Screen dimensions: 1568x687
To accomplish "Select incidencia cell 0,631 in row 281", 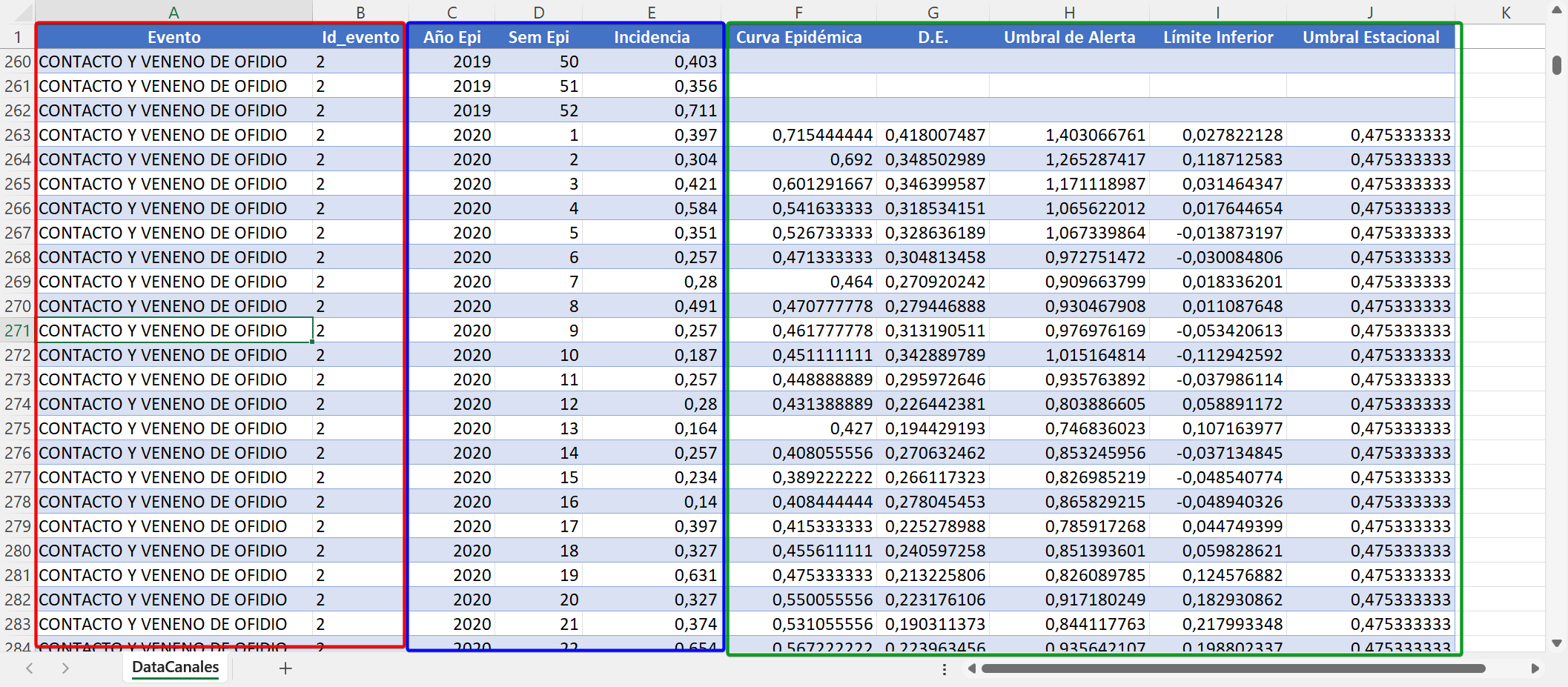I will point(652,575).
